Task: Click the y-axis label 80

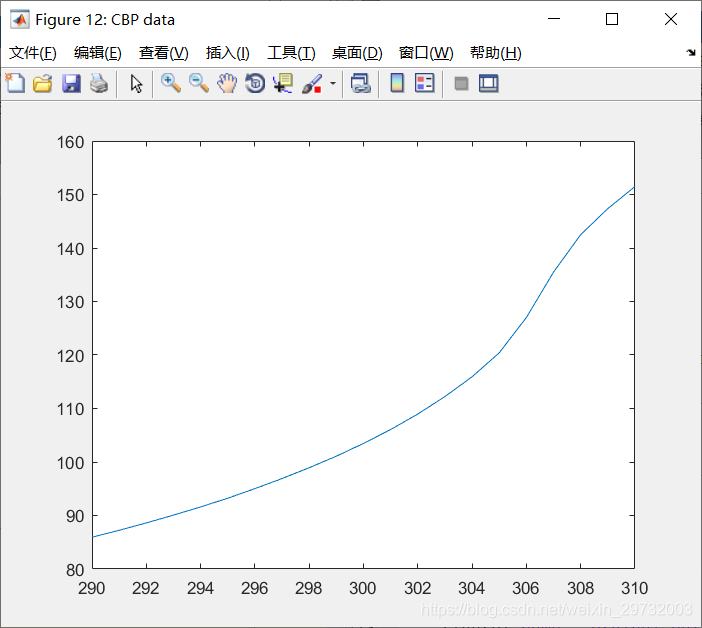Action: 75,570
